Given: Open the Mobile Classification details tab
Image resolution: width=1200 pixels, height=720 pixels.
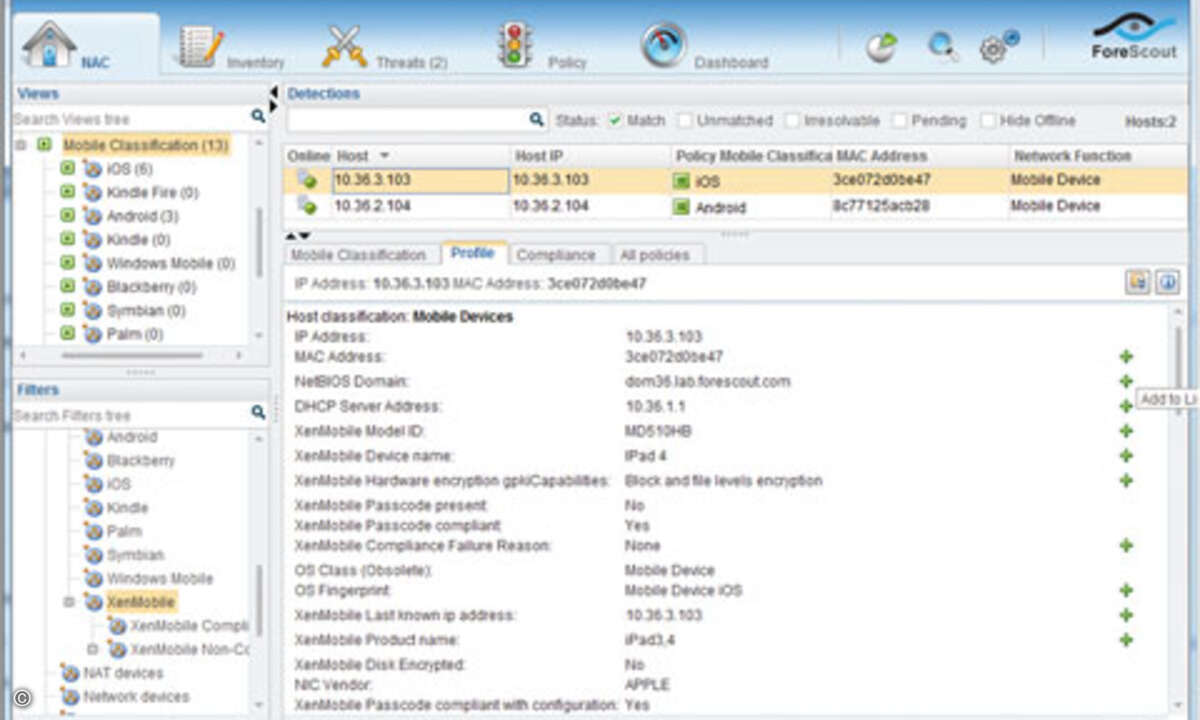Looking at the screenshot, I should (358, 255).
